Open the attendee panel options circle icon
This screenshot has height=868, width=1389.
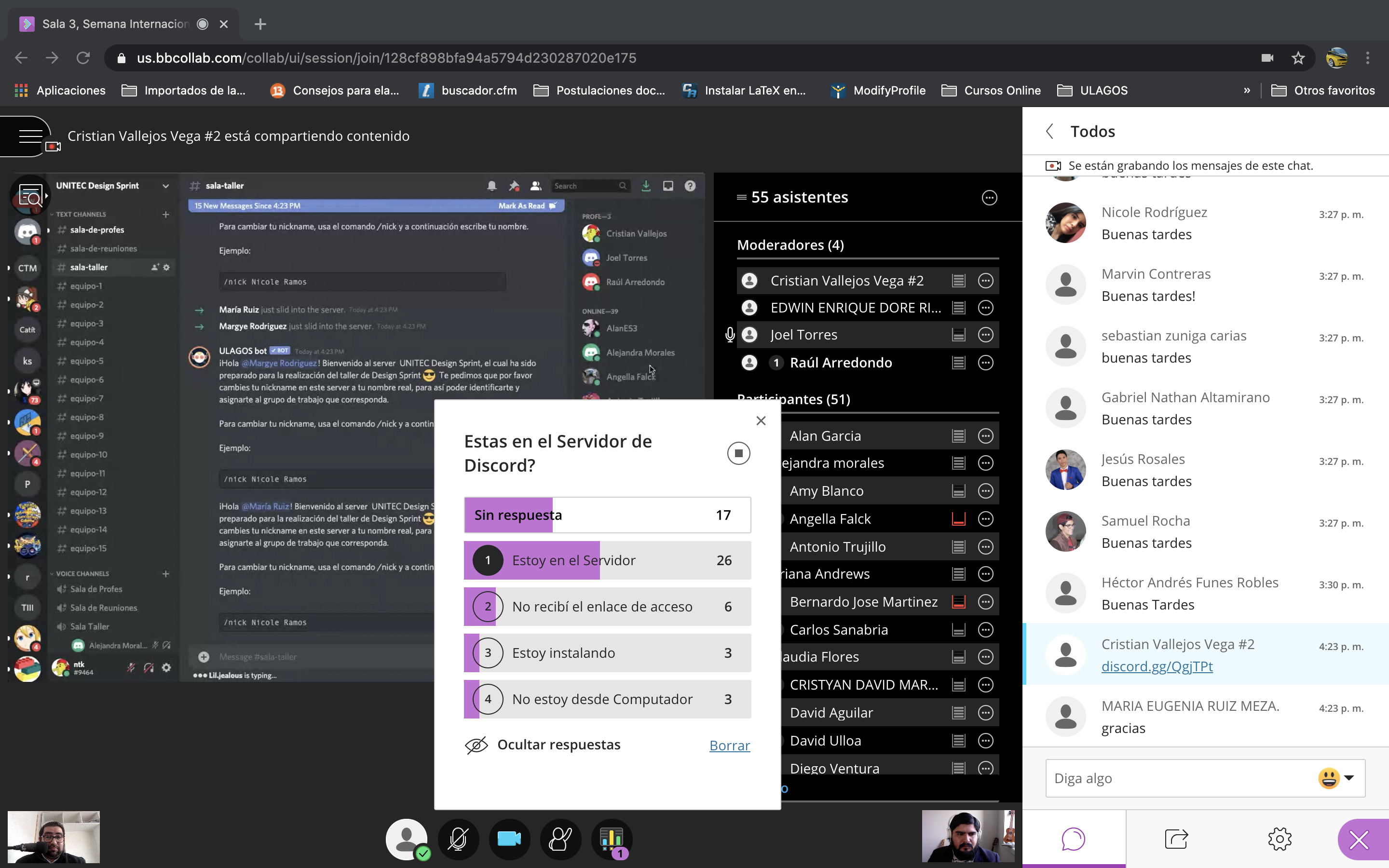pos(989,198)
